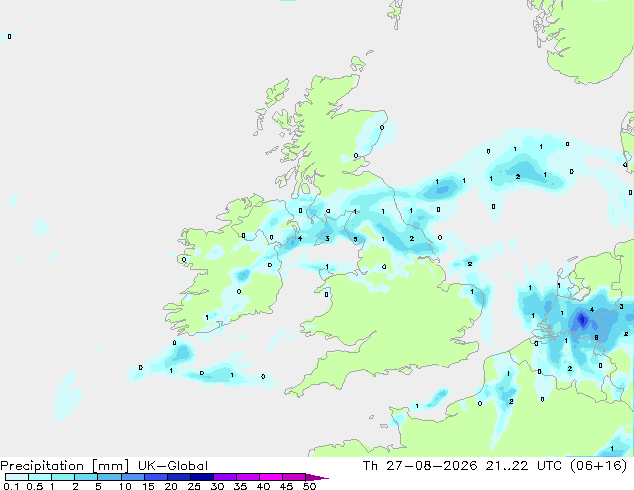Viewport: 634px width, 490px height.
Task: Click the 10–15 mm legend color box
Action: point(133,477)
